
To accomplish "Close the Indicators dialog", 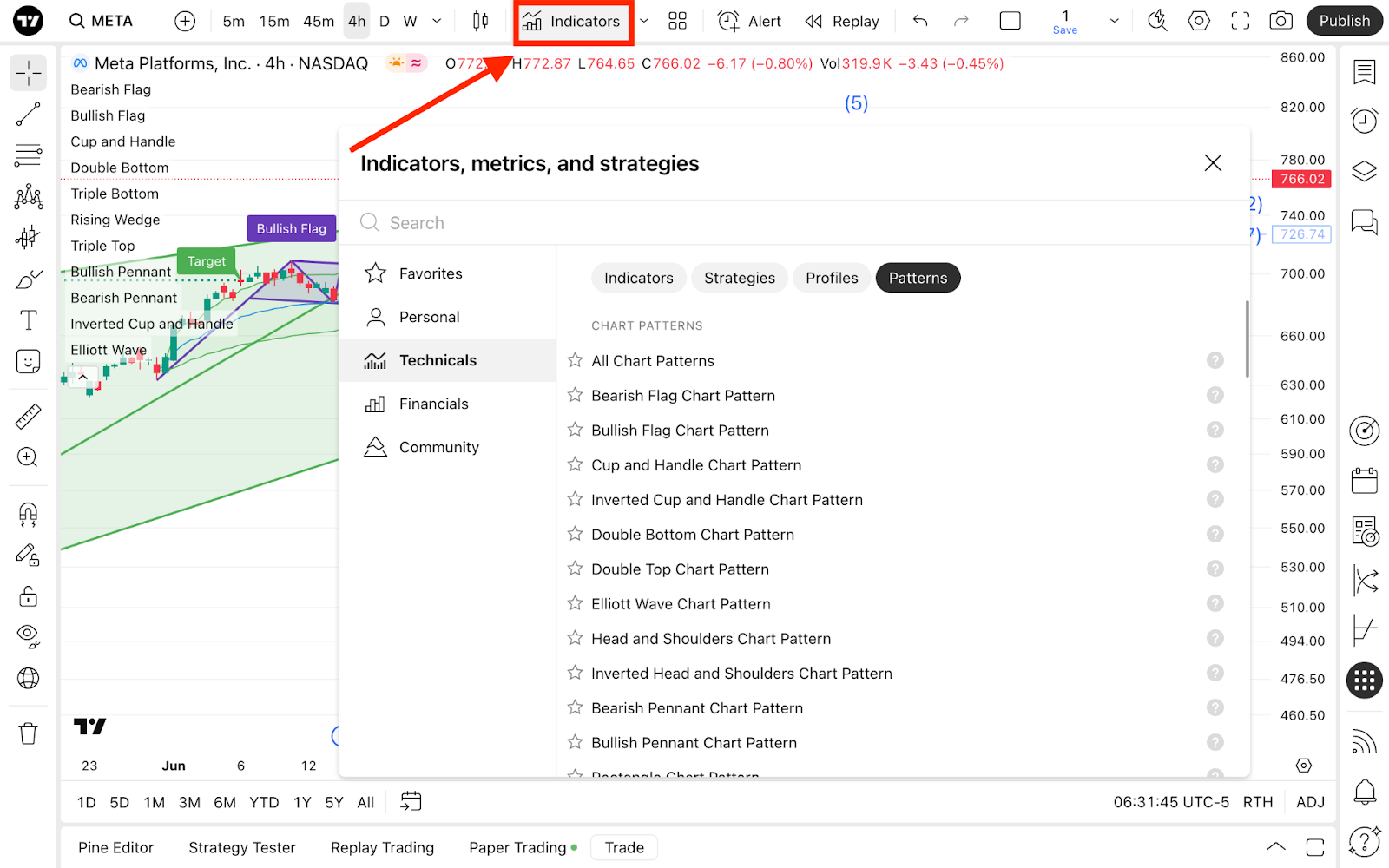I will coord(1213,163).
